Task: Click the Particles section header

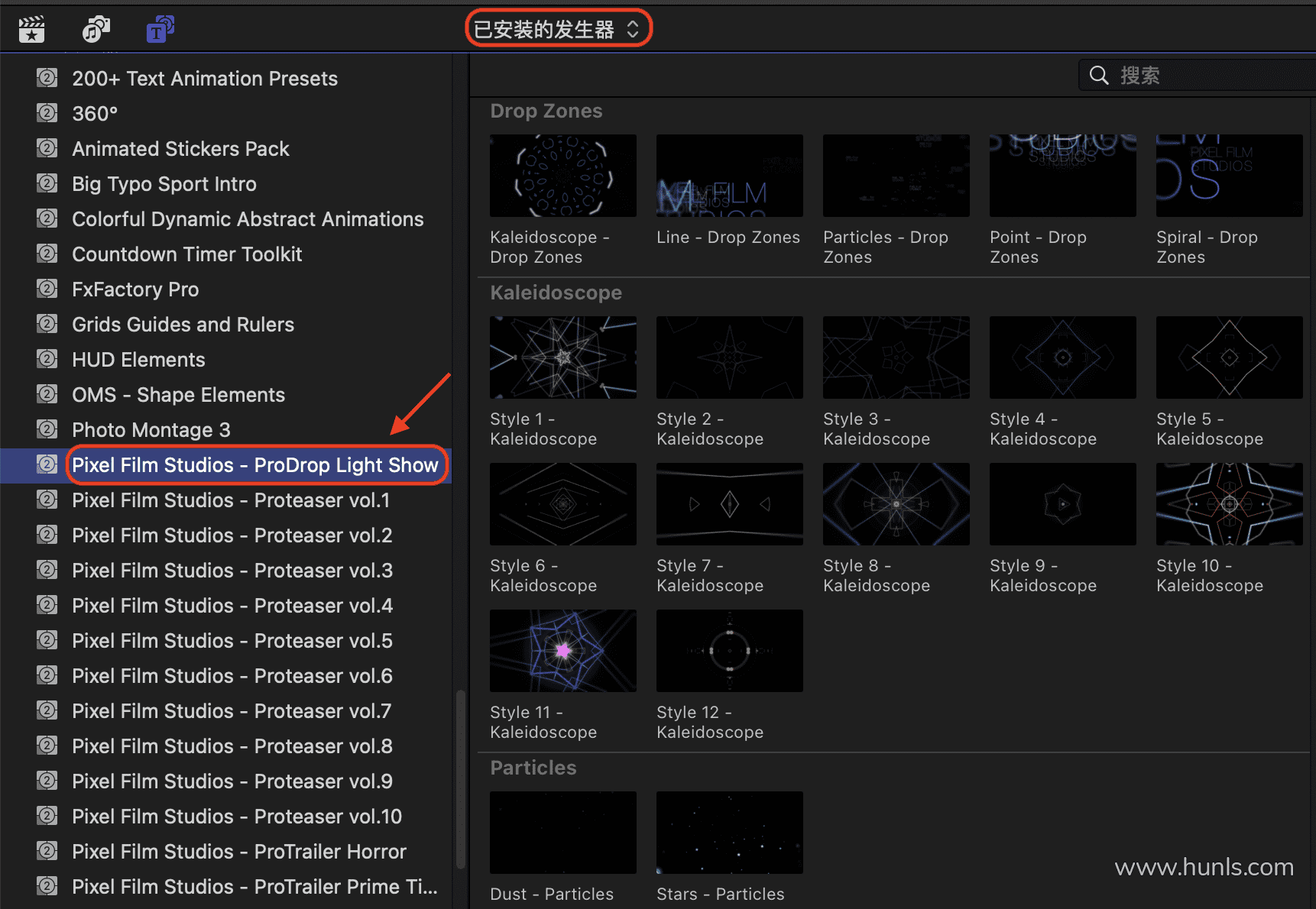Action: [533, 768]
